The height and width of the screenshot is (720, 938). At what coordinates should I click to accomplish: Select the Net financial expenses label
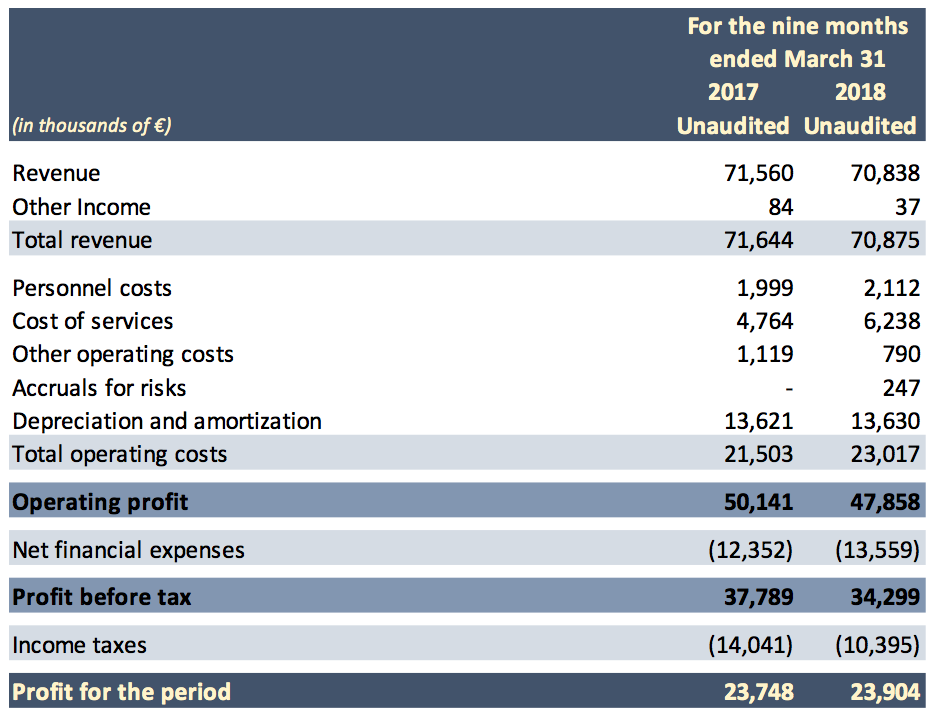pyautogui.click(x=128, y=549)
